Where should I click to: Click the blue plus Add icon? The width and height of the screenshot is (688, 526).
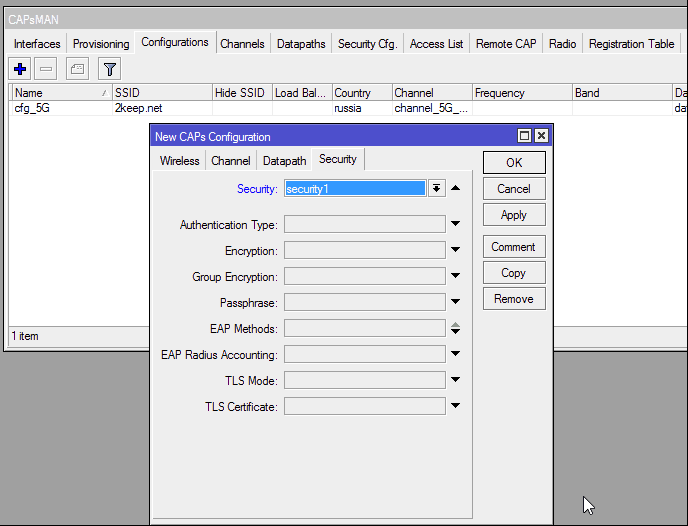click(20, 69)
